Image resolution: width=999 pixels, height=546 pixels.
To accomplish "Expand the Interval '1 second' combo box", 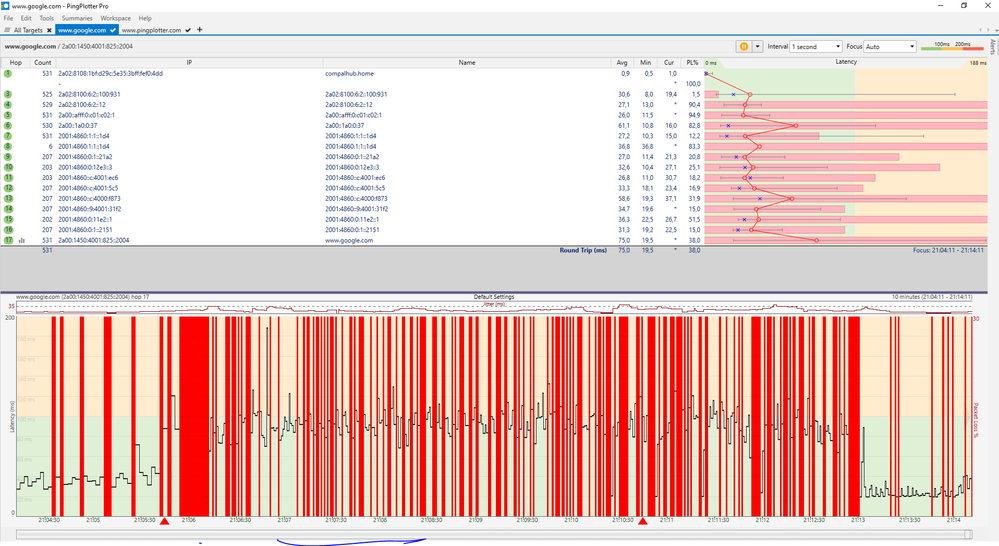I will point(815,46).
